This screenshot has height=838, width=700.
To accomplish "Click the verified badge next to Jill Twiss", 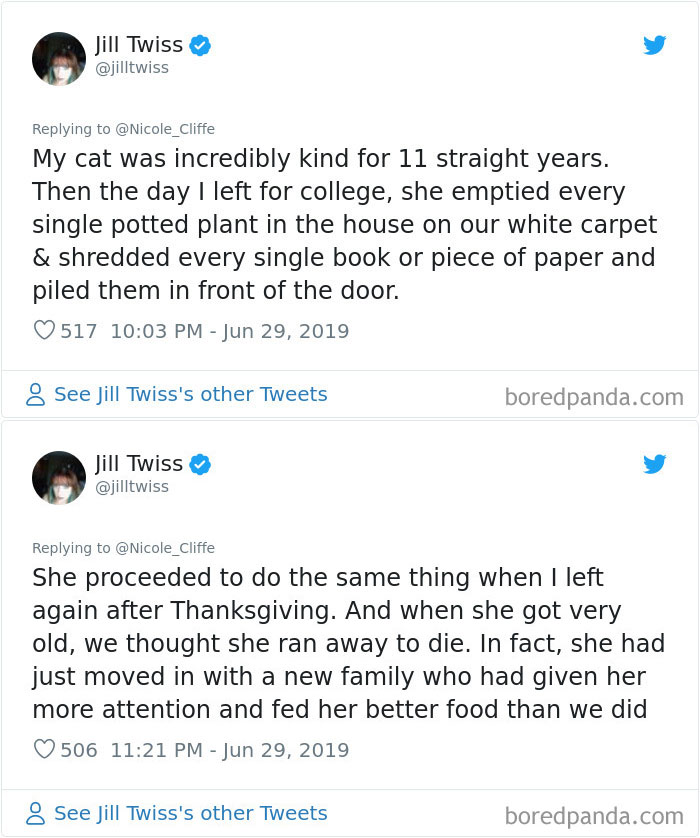I will [199, 45].
